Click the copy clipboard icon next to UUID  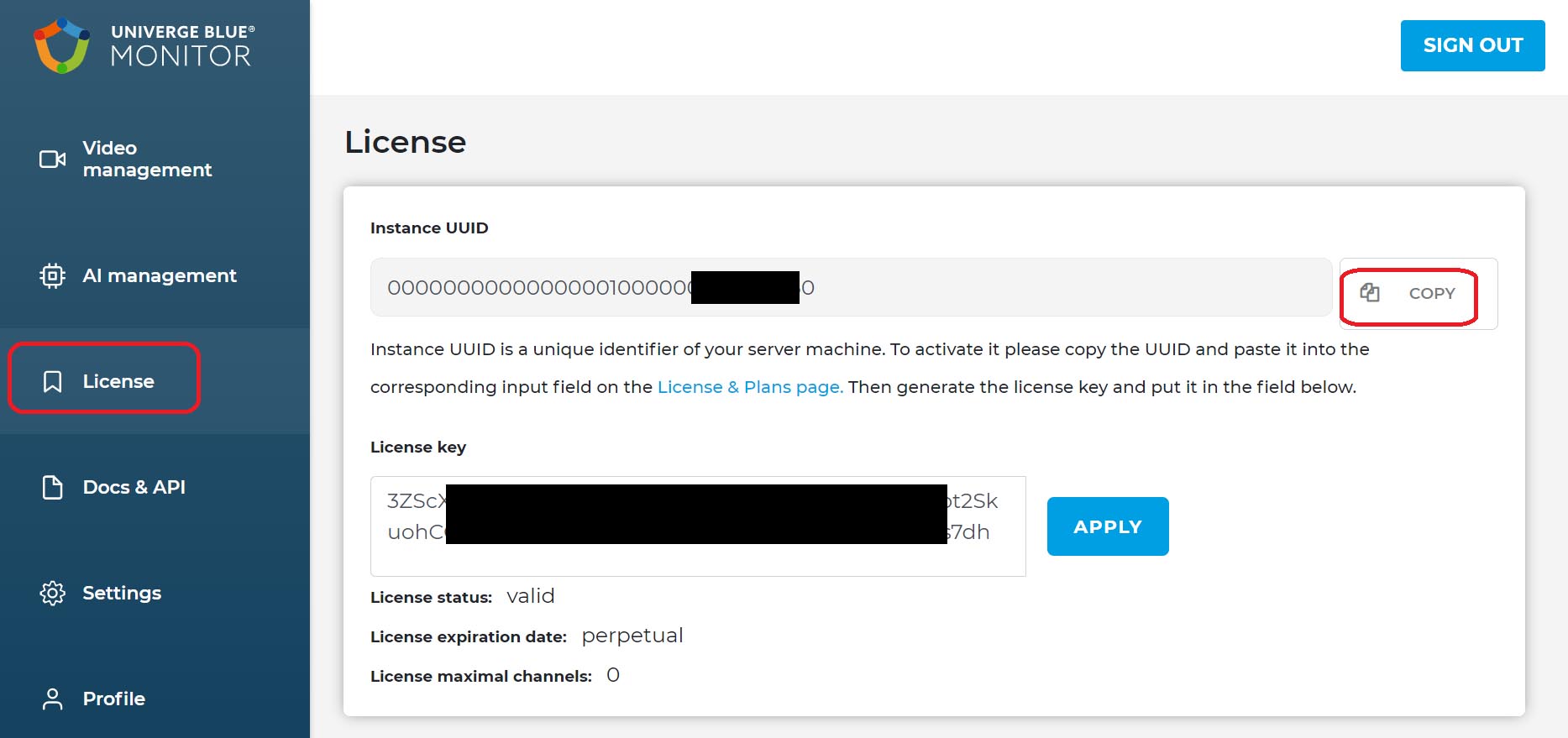(1370, 292)
